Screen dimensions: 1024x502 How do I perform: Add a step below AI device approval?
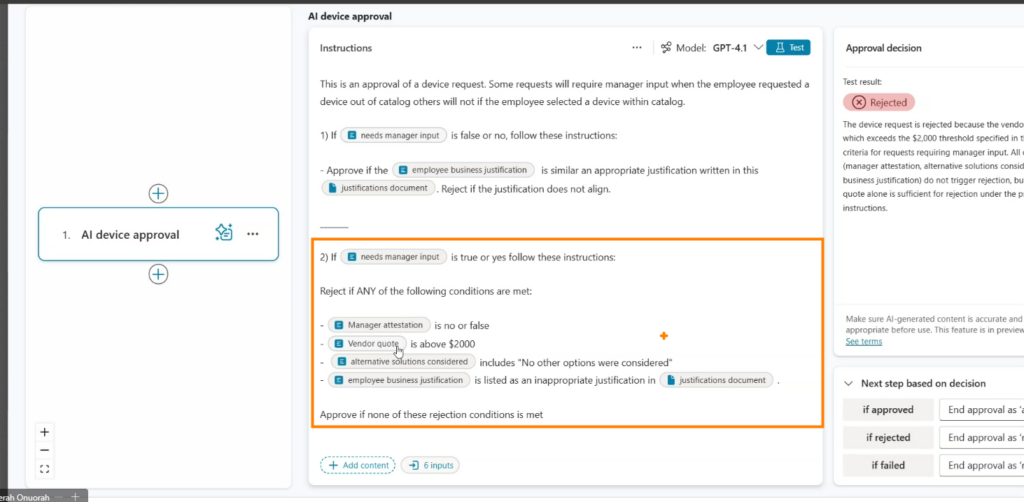[x=158, y=274]
